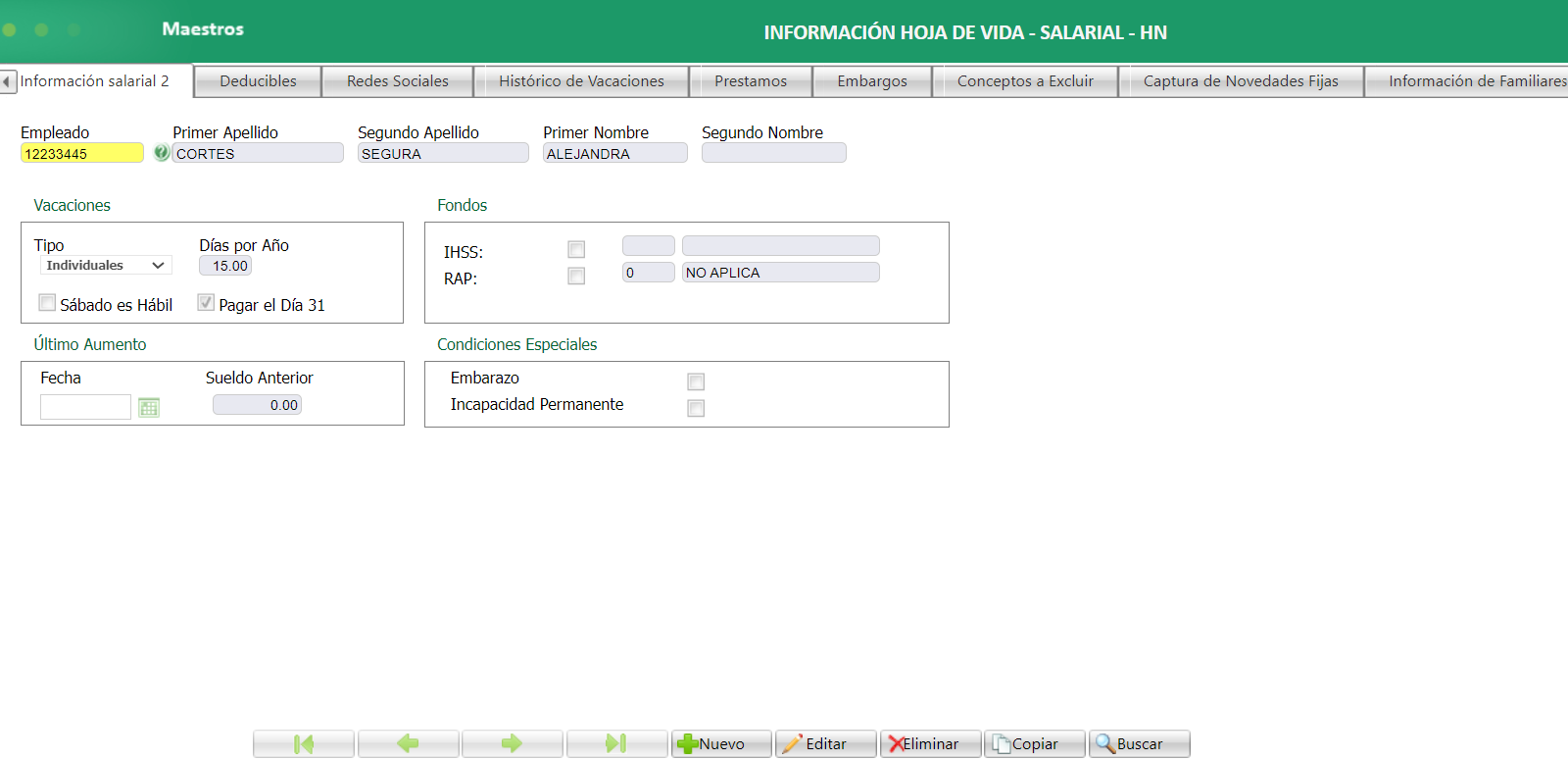Image resolution: width=1568 pixels, height=760 pixels.
Task: Open the Redes Sociales tab
Action: click(x=398, y=81)
